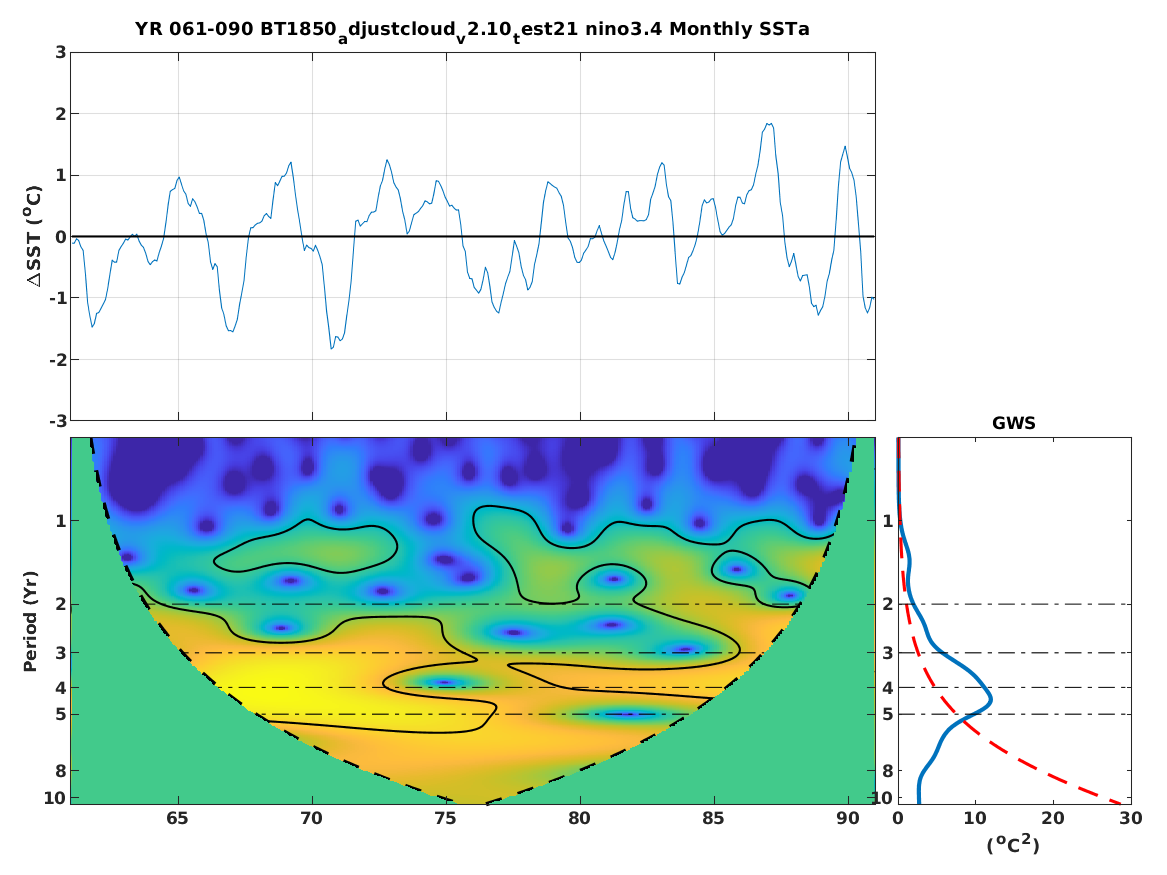Click the x-axis tick label '65' of wavelet plot
Screen dimensions: 1167x875
(x=177, y=818)
